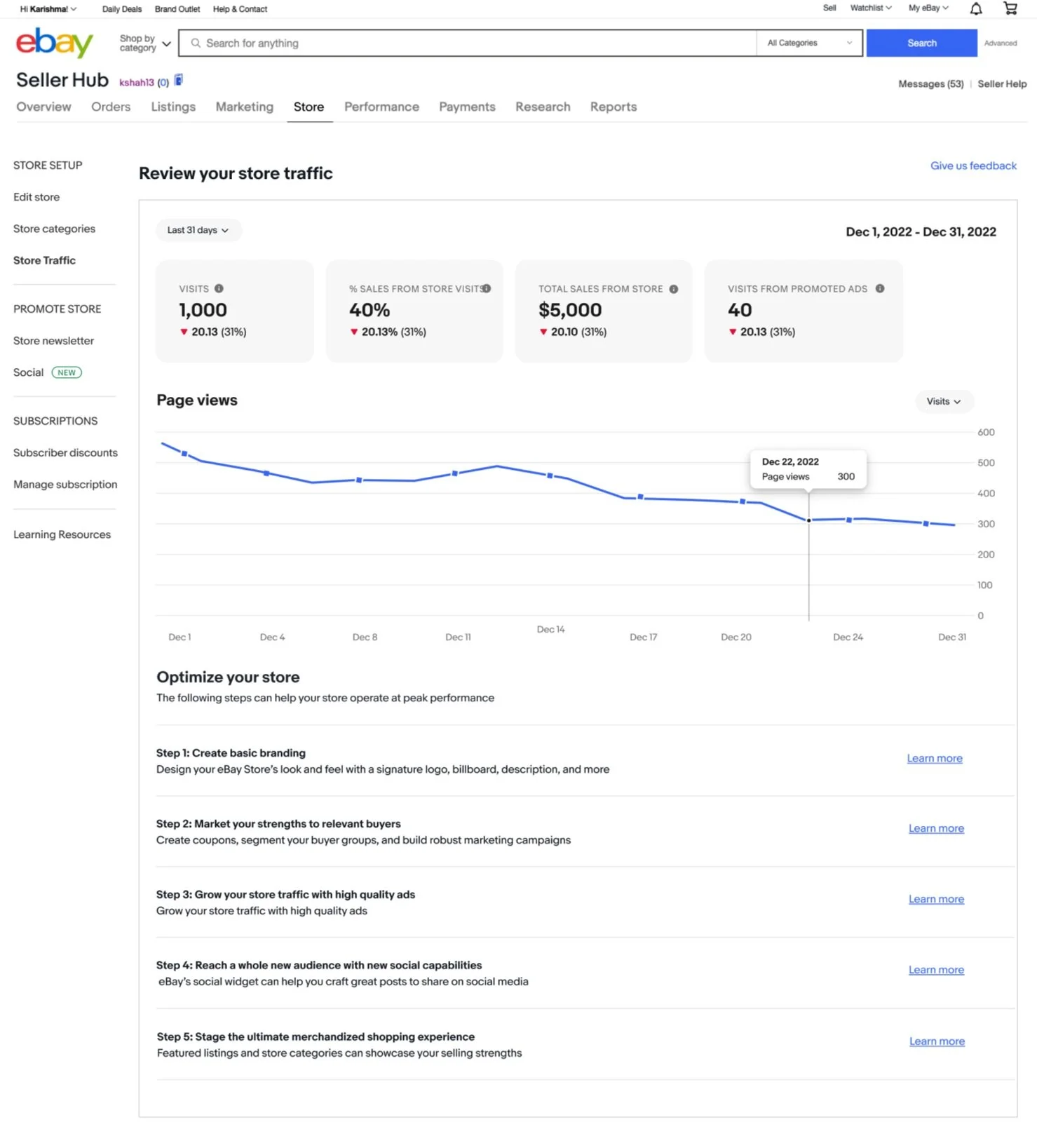Click the info icon next to VISITS

[219, 288]
